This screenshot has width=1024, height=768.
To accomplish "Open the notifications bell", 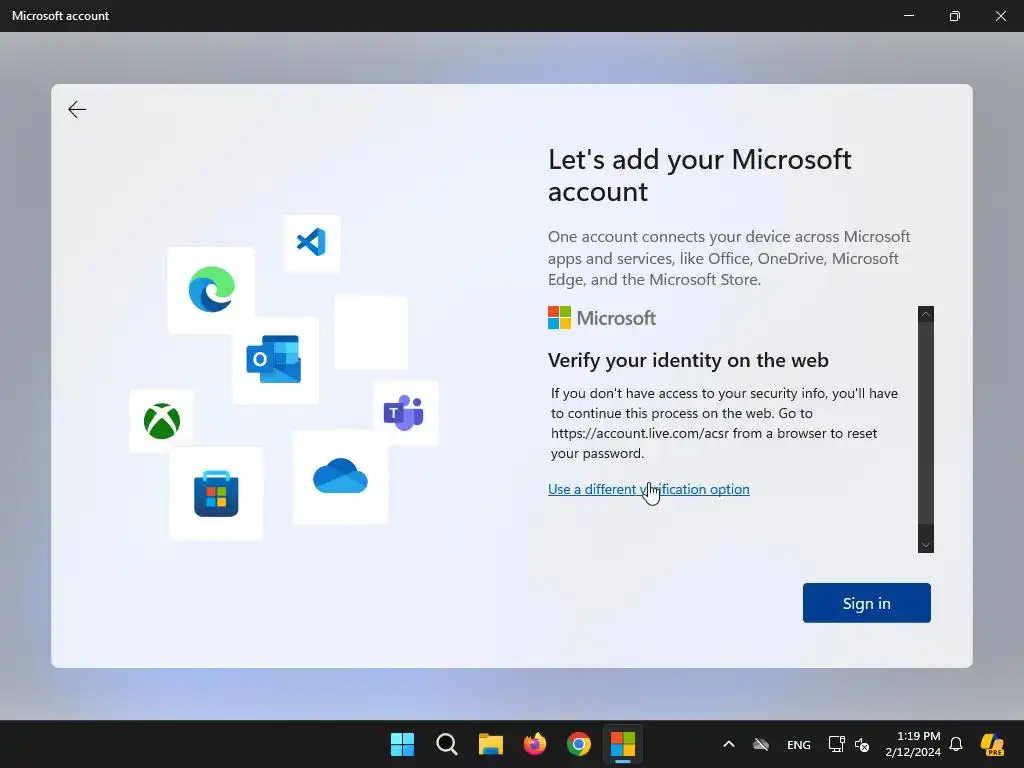I will [956, 744].
